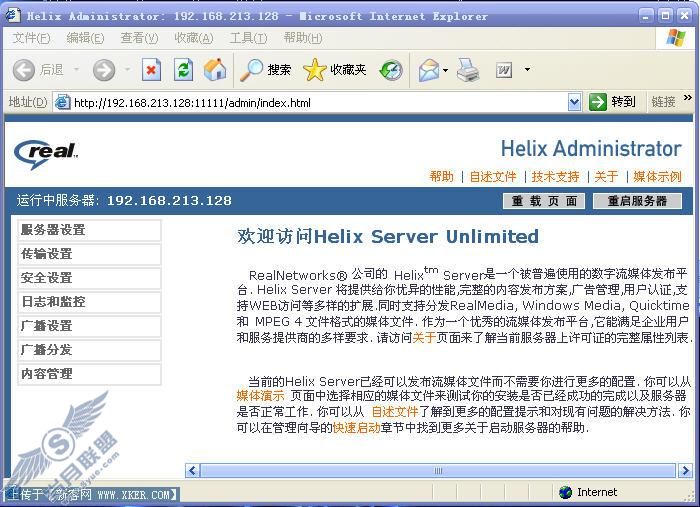700x507 pixels.
Task: Follow the 自述文件 link in second paragraph
Action: click(x=395, y=411)
